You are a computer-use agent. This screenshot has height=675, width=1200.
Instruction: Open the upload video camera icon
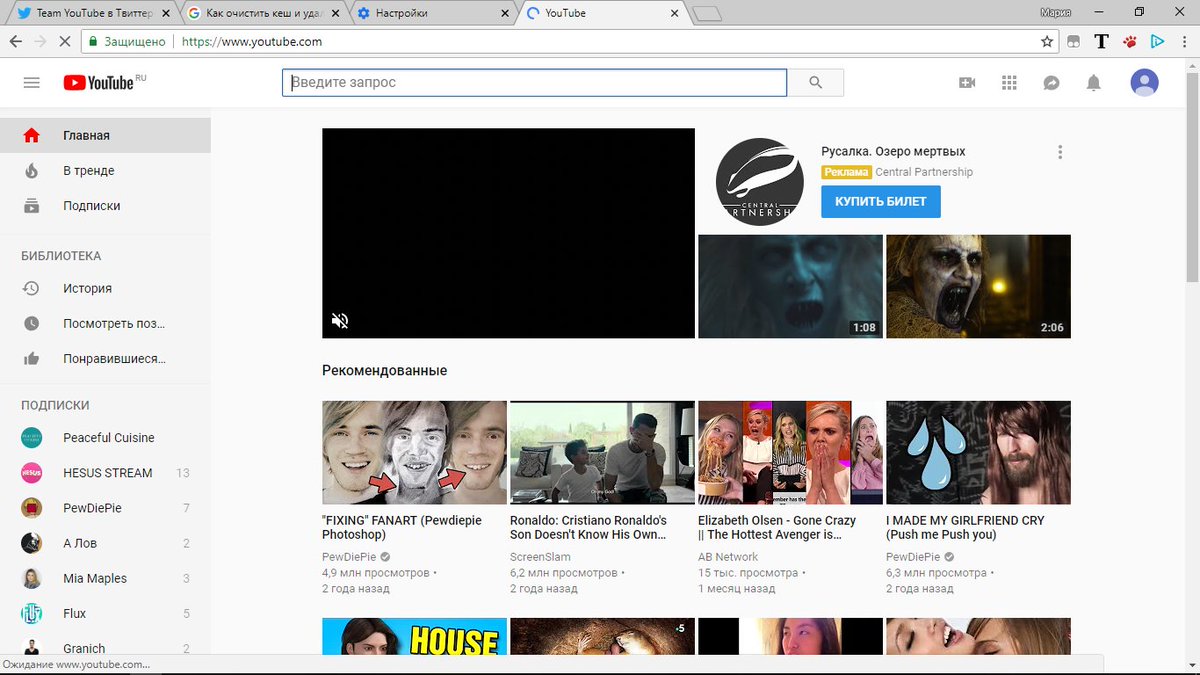(967, 83)
